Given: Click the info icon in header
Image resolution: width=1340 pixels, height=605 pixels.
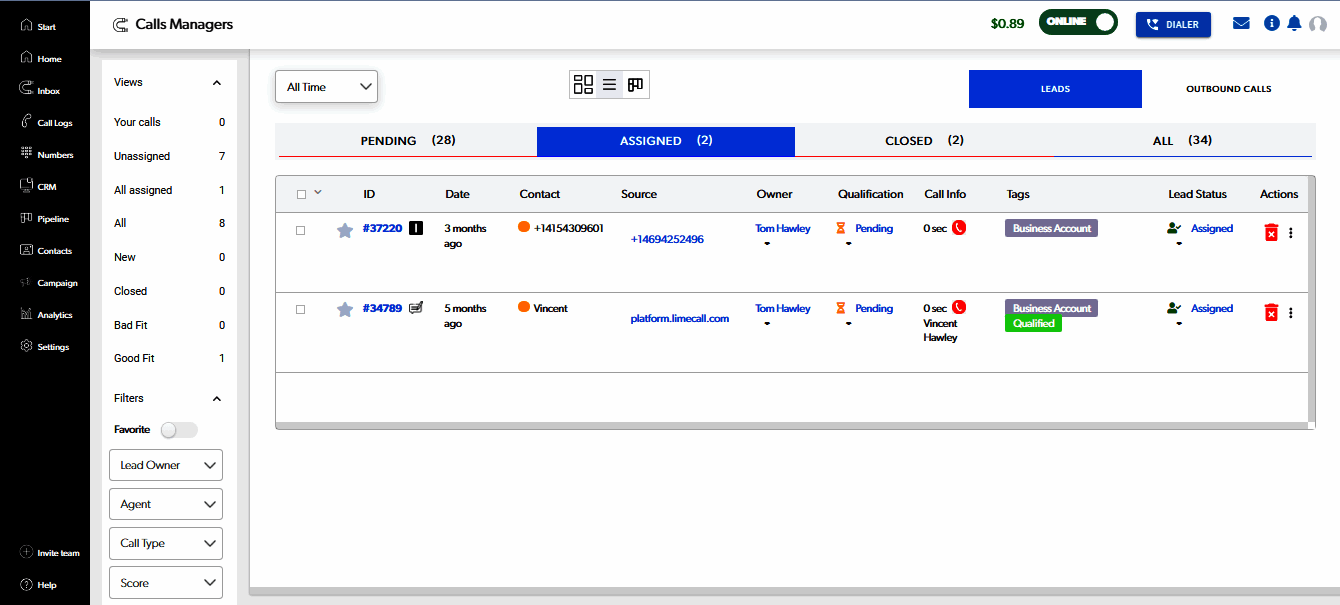Looking at the screenshot, I should [x=1272, y=23].
